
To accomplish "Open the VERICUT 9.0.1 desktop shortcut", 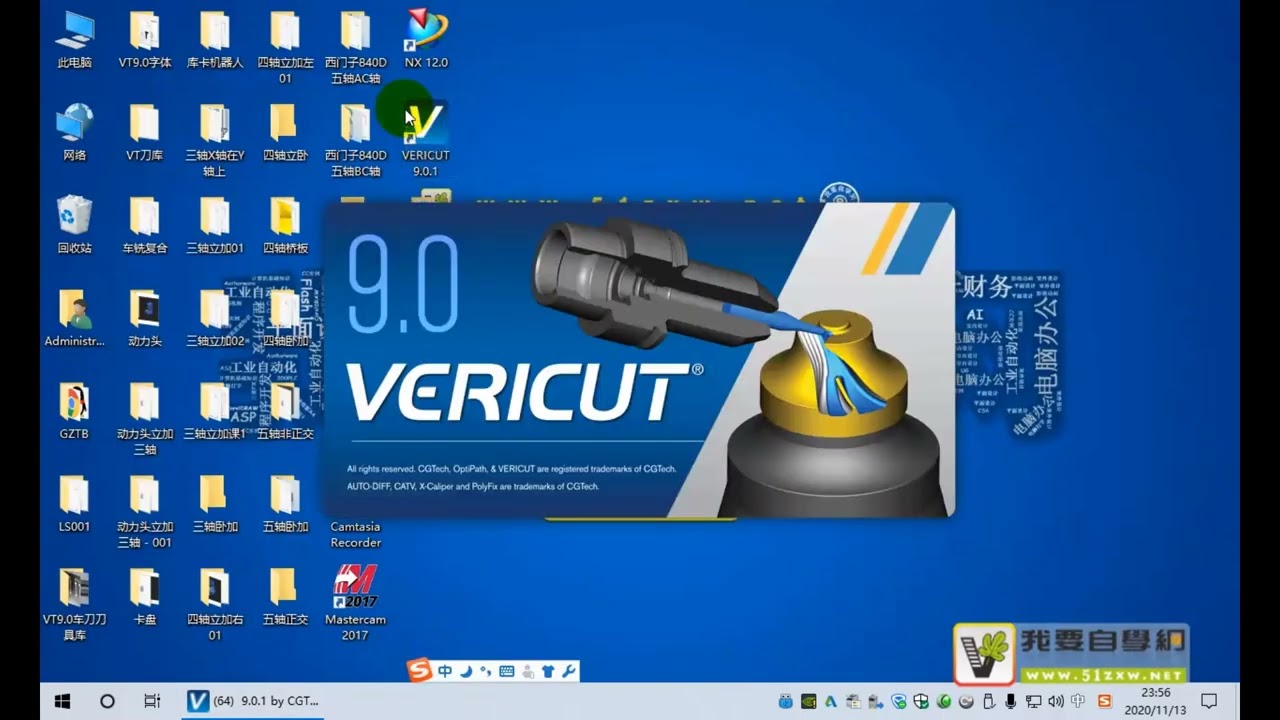I will 426,139.
